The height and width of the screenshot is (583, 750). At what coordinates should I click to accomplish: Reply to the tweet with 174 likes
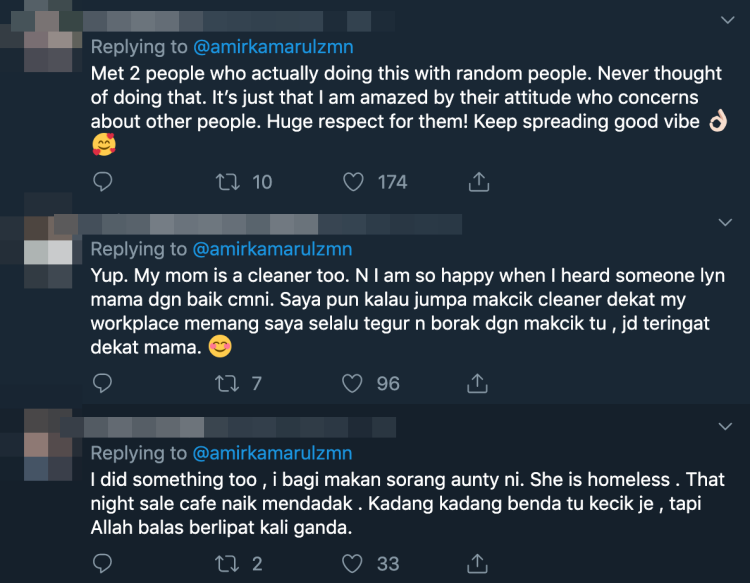(x=102, y=181)
